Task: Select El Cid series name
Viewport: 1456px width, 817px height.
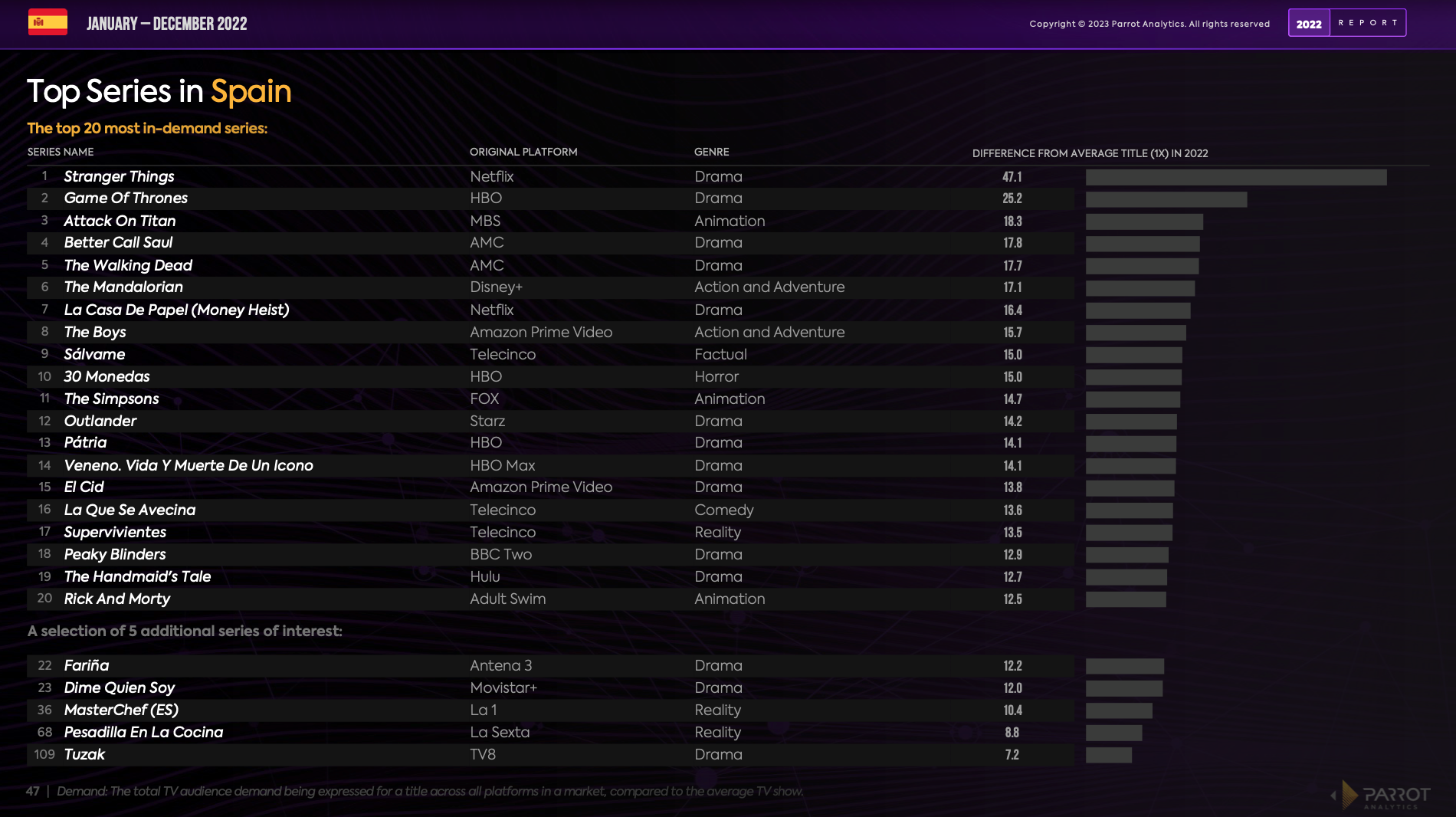Action: coord(84,487)
